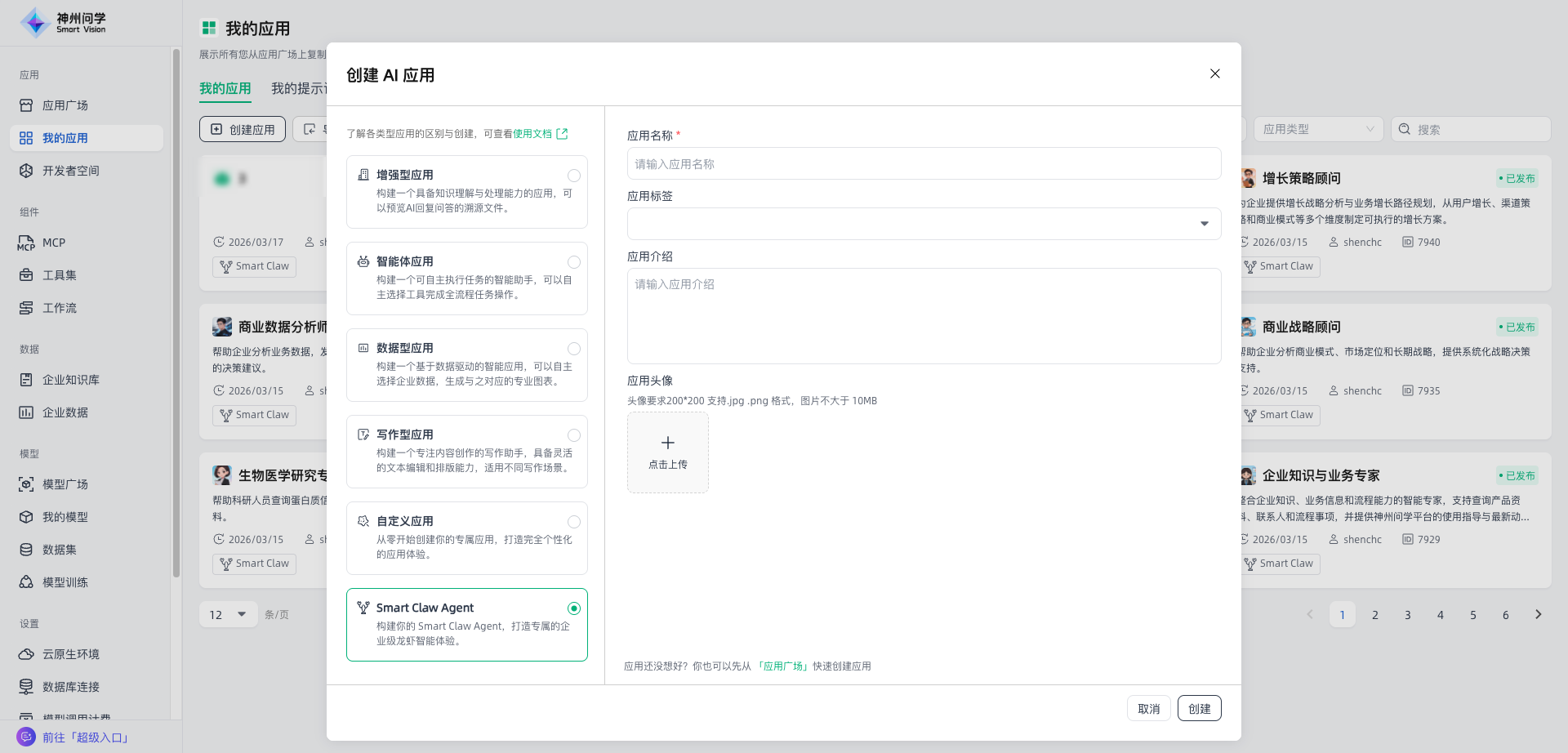The height and width of the screenshot is (753, 1568).
Task: Open the 工作流 sidebar item
Action: [x=60, y=308]
